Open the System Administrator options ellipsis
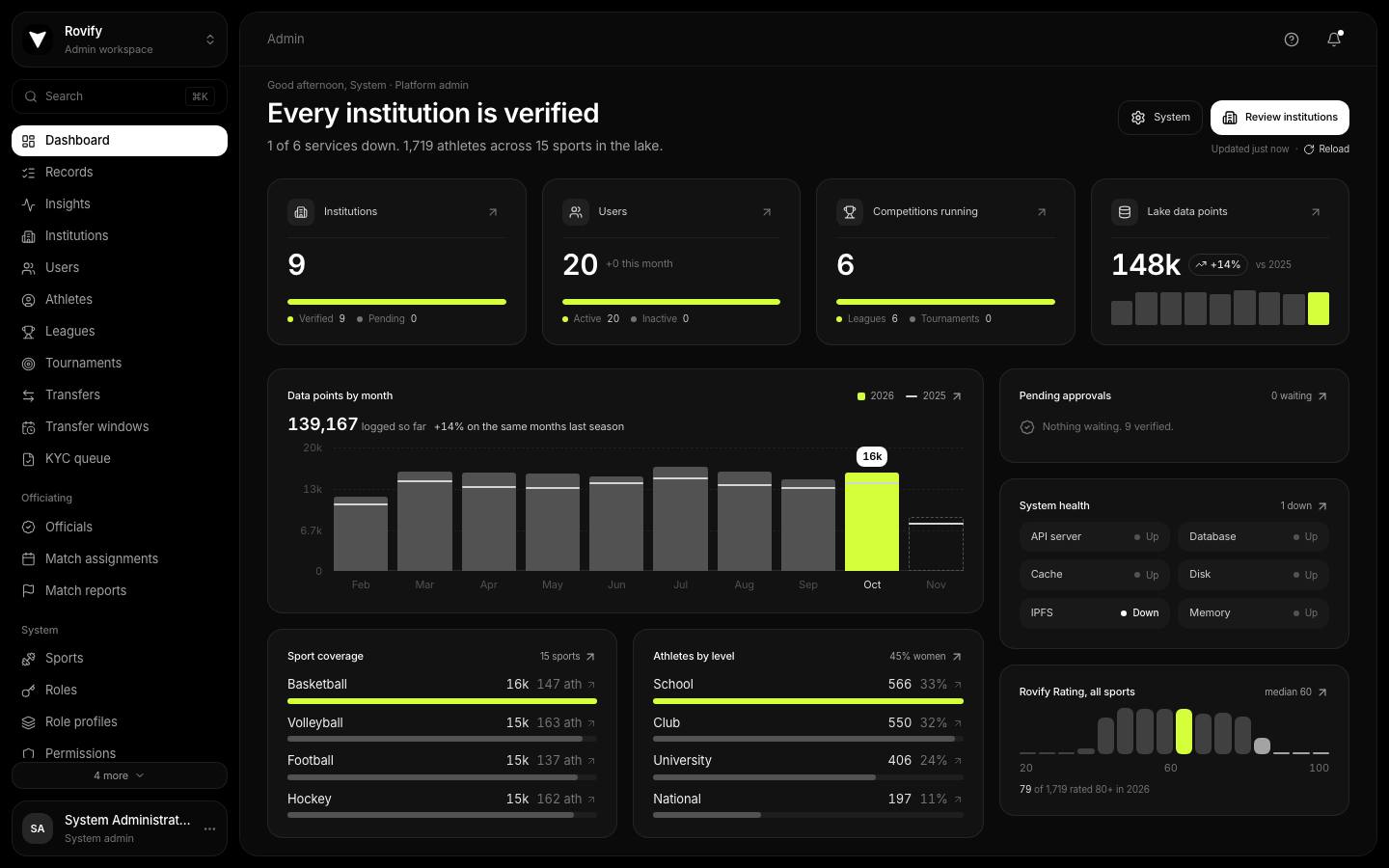Screen dimensions: 1389x868 (209, 828)
